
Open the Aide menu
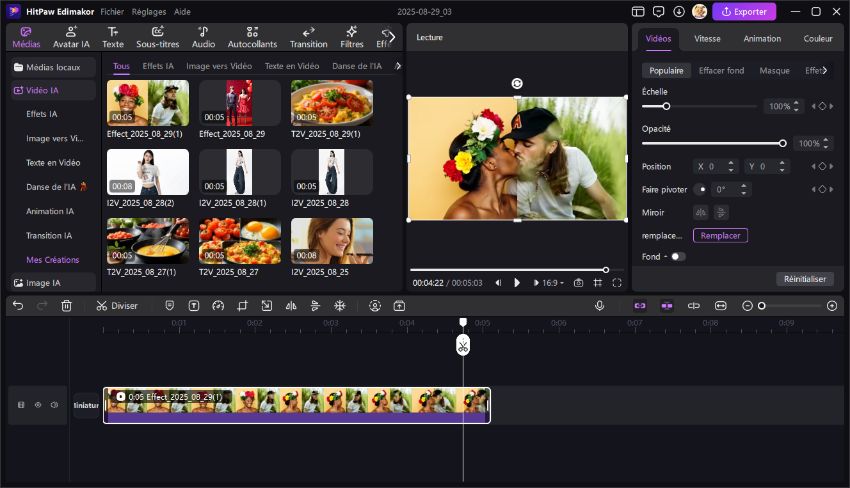[x=182, y=11]
